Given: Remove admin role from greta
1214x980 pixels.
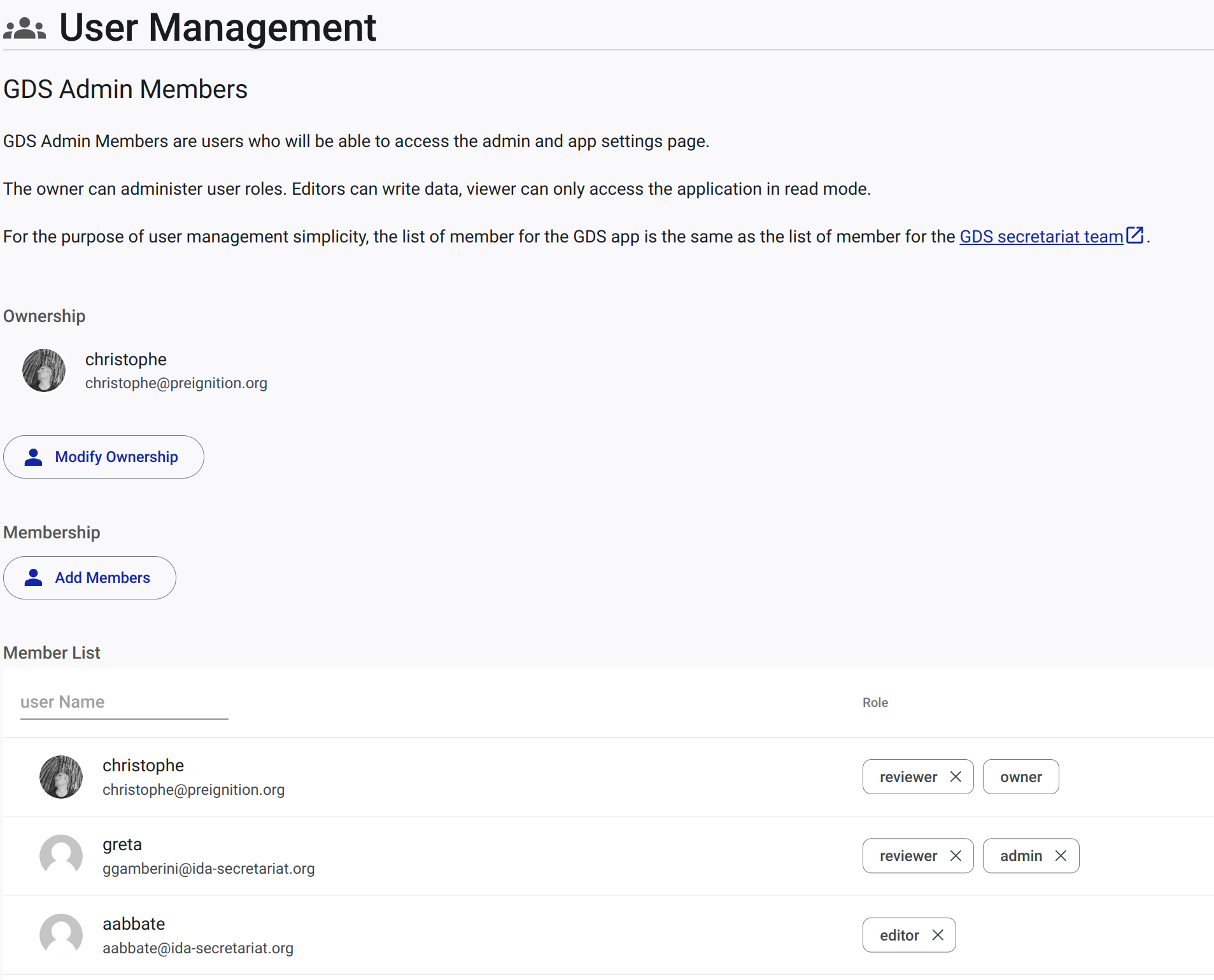Looking at the screenshot, I should coord(1061,856).
